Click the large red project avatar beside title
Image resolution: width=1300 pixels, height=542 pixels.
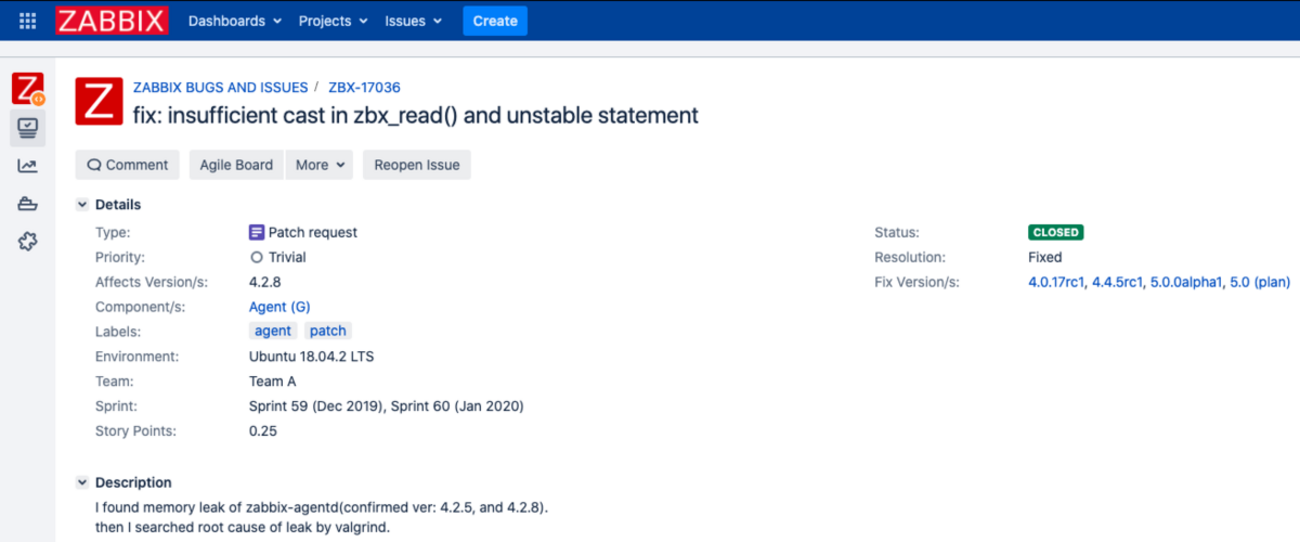click(x=99, y=103)
